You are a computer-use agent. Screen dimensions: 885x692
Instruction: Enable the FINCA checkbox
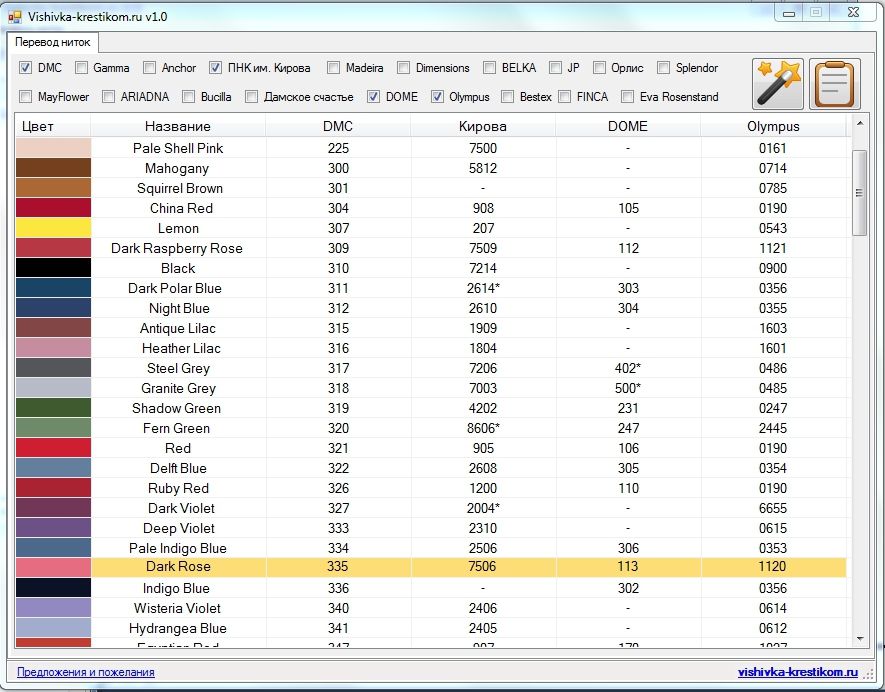[x=564, y=97]
